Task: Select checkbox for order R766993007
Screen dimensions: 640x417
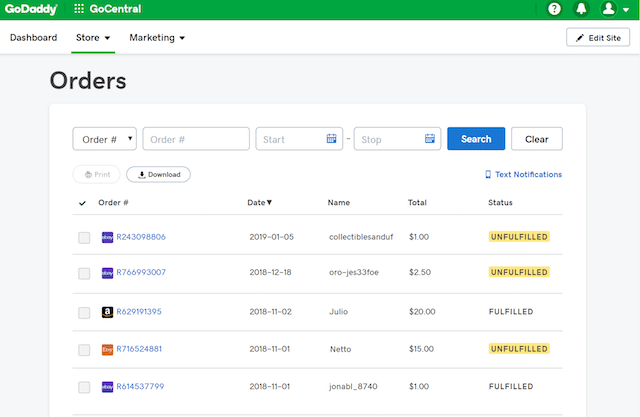Action: click(x=84, y=273)
